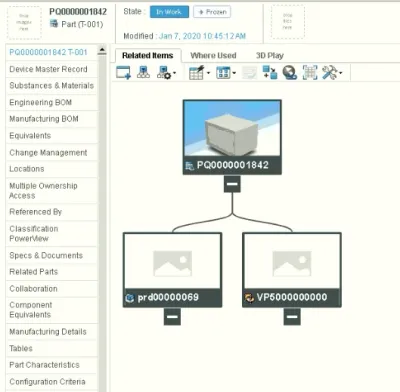Open the table edit icon dropdown
The image size is (400, 392).
(199, 72)
